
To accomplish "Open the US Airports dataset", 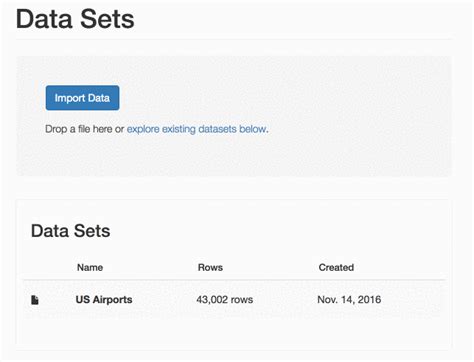I will click(x=104, y=300).
